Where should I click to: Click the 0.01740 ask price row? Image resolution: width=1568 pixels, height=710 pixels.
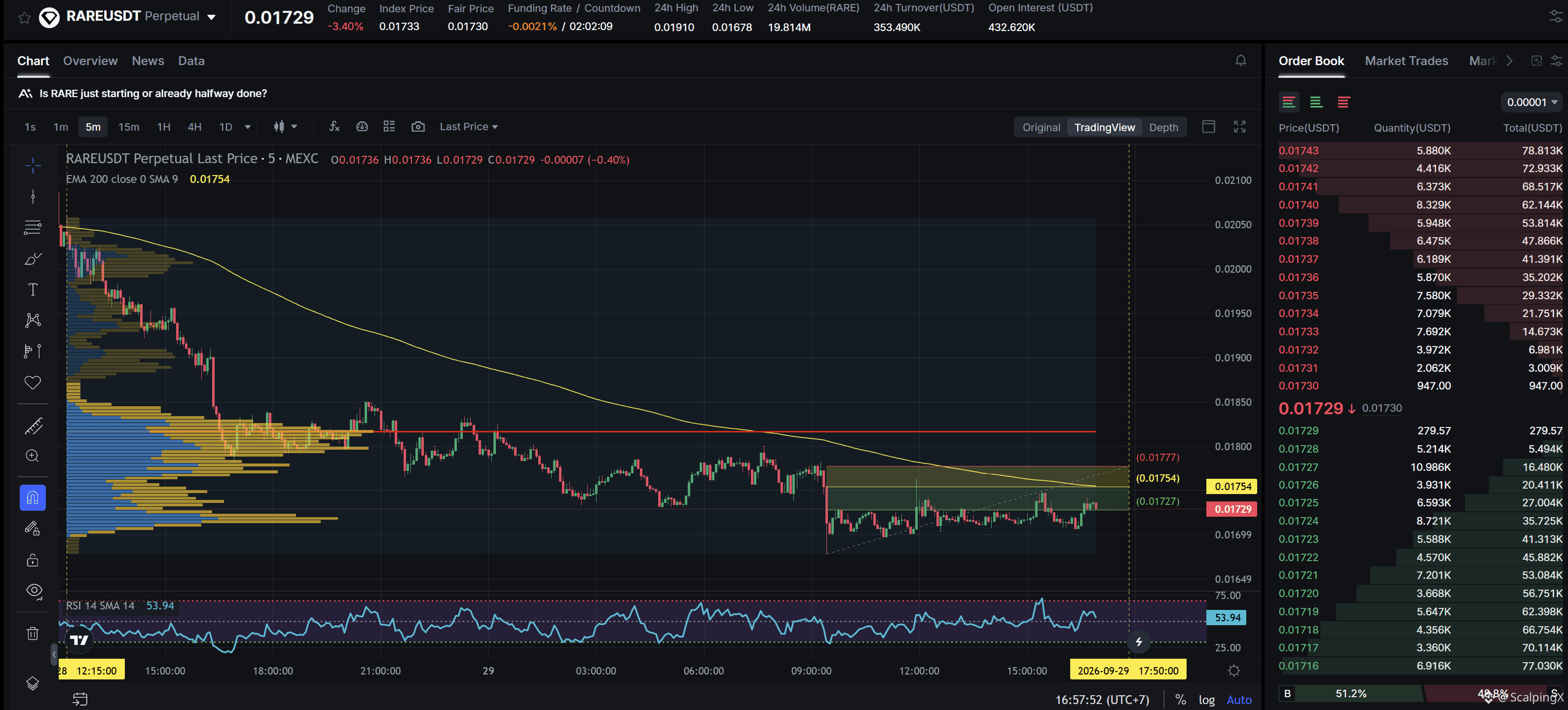[1420, 205]
